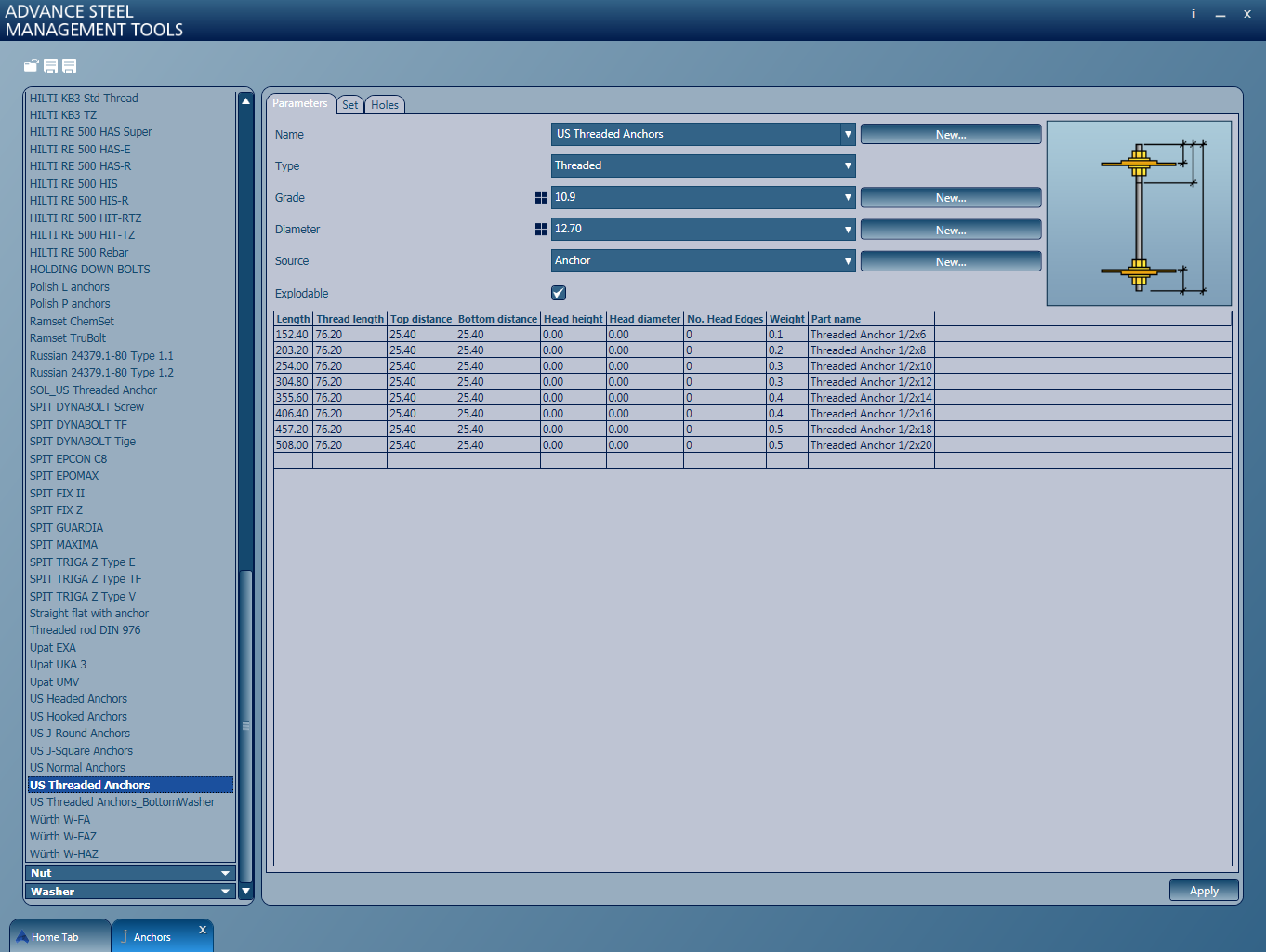This screenshot has width=1266, height=952.
Task: Close the Anchors tab with its X
Action: coord(203,930)
